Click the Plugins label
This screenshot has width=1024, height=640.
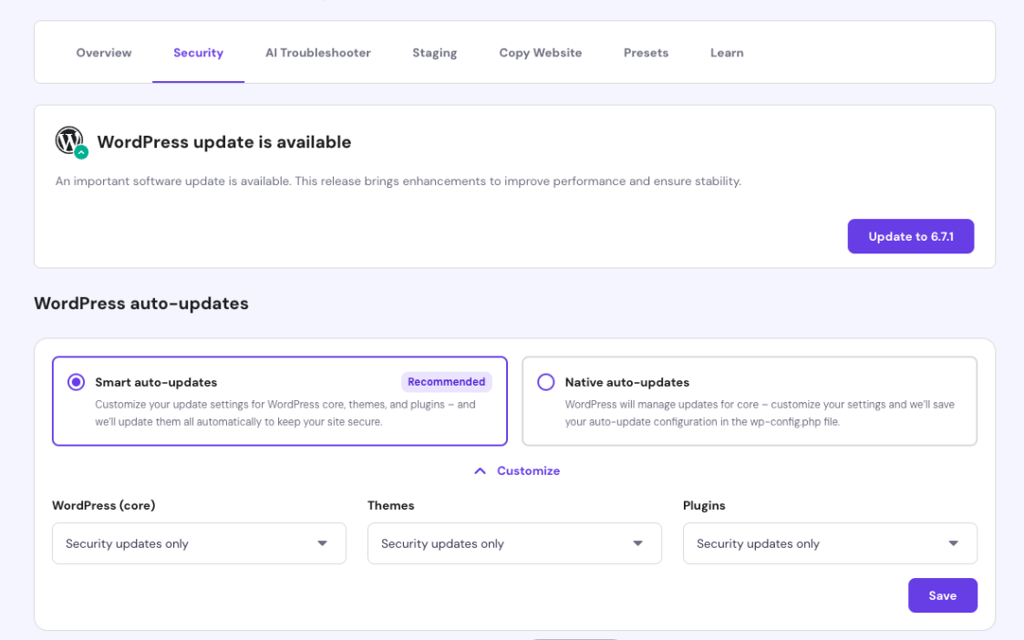click(704, 505)
